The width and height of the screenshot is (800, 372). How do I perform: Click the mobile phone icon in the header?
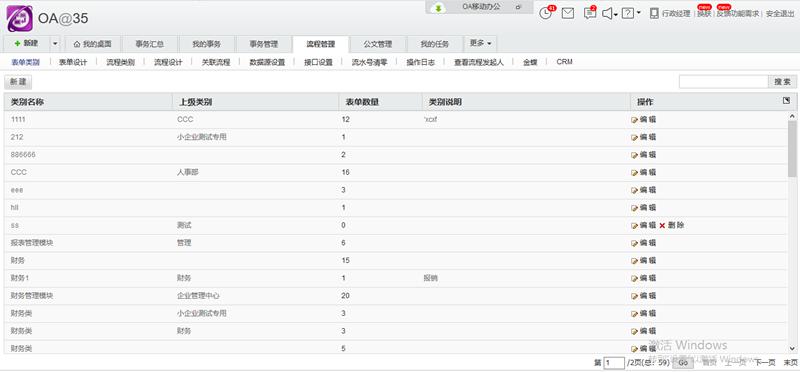654,14
